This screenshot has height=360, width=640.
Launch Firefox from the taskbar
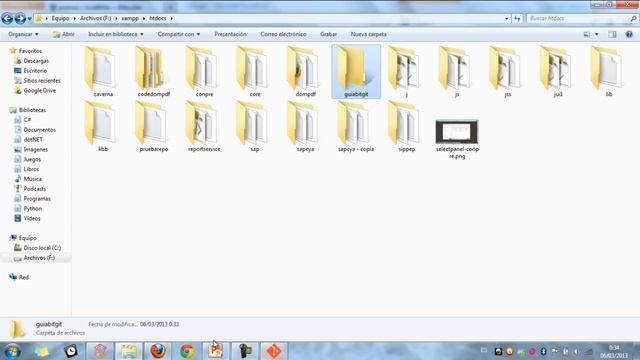click(158, 351)
